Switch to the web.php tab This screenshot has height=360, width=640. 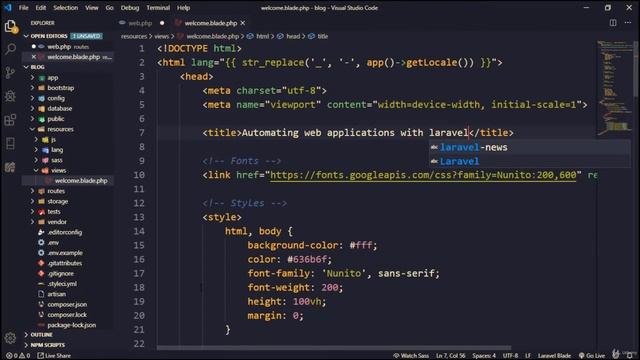(x=140, y=23)
